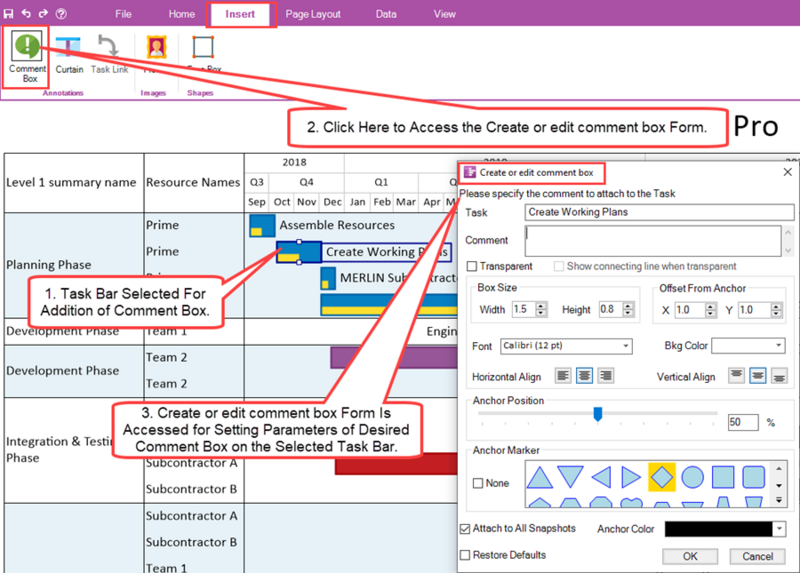Check Show connecting line when transparent

559,266
